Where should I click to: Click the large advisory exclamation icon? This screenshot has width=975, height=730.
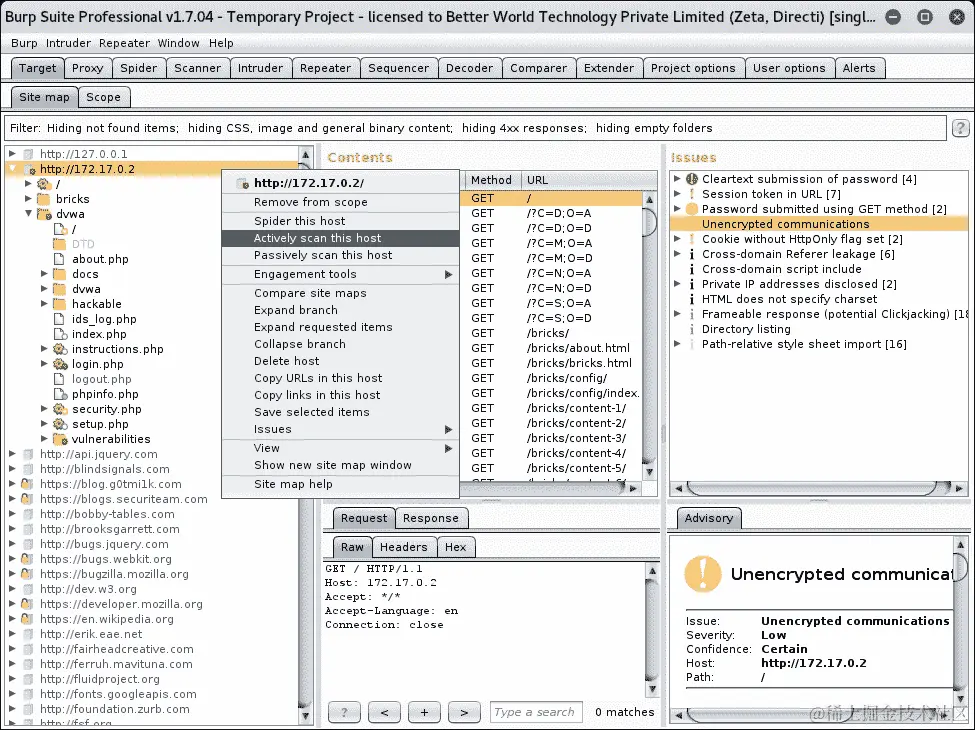703,573
